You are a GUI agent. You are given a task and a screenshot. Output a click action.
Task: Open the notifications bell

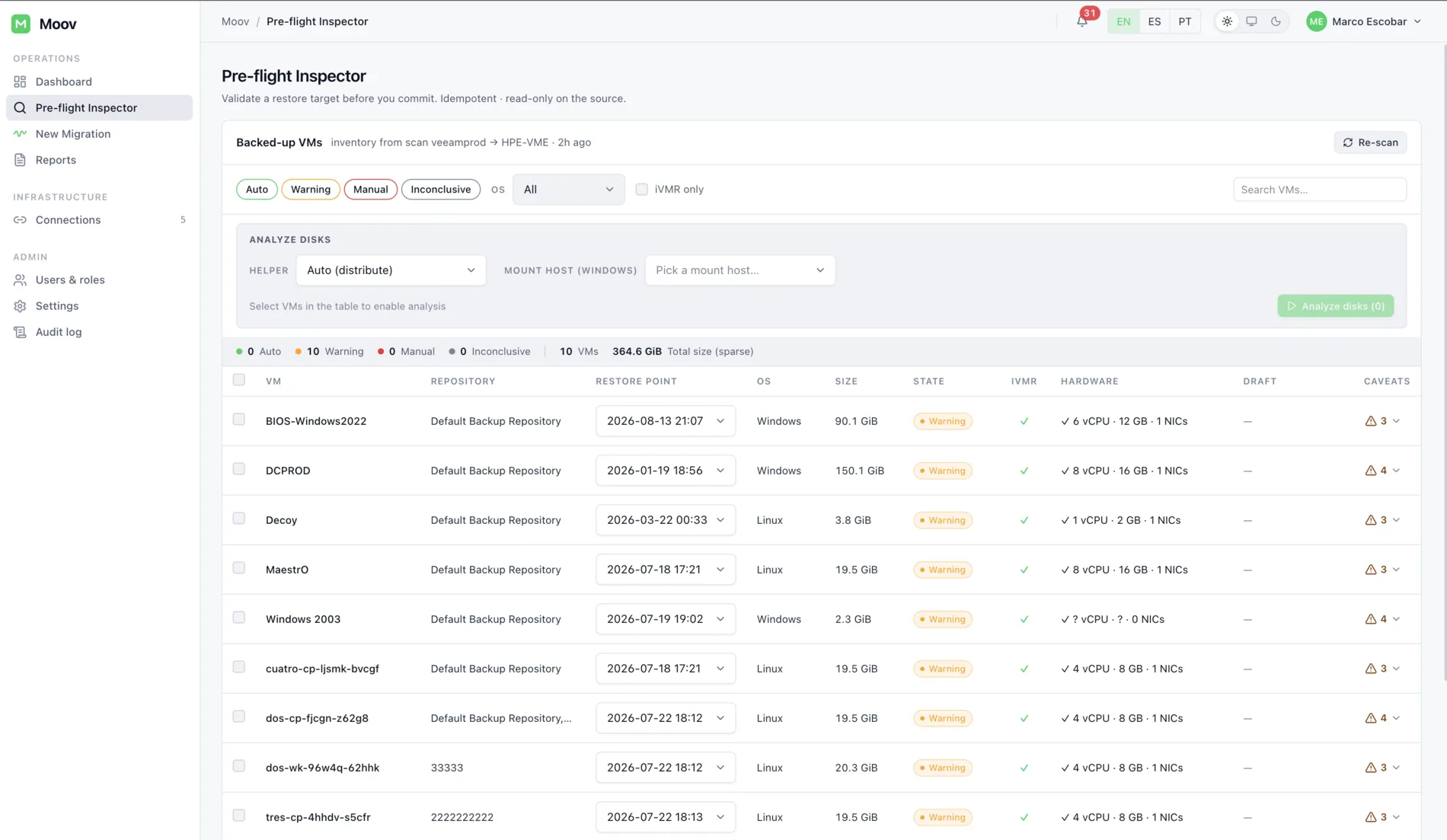point(1081,21)
